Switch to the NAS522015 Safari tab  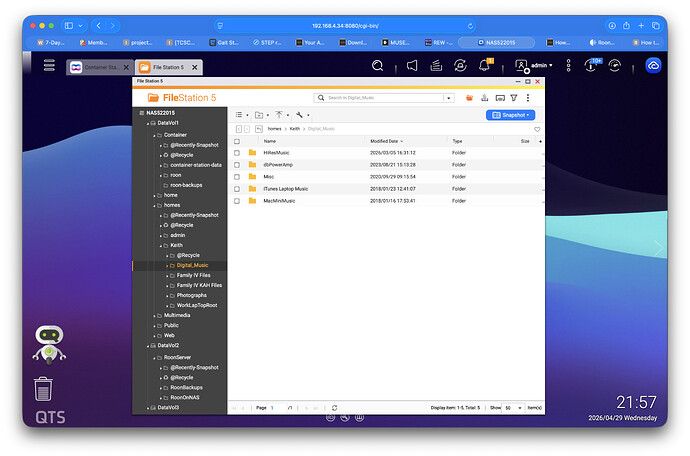pyautogui.click(x=496, y=42)
